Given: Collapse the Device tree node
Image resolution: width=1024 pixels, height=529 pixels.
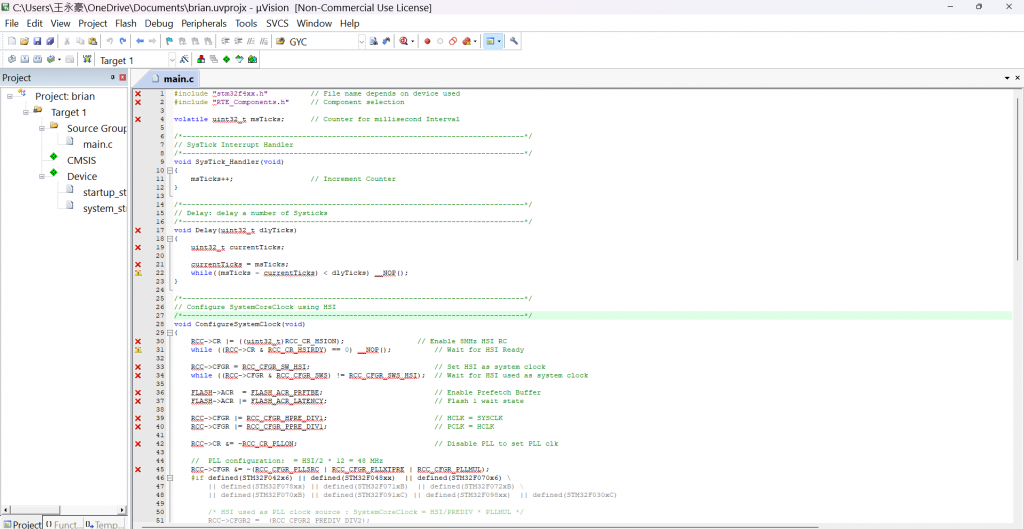Looking at the screenshot, I should (41, 176).
